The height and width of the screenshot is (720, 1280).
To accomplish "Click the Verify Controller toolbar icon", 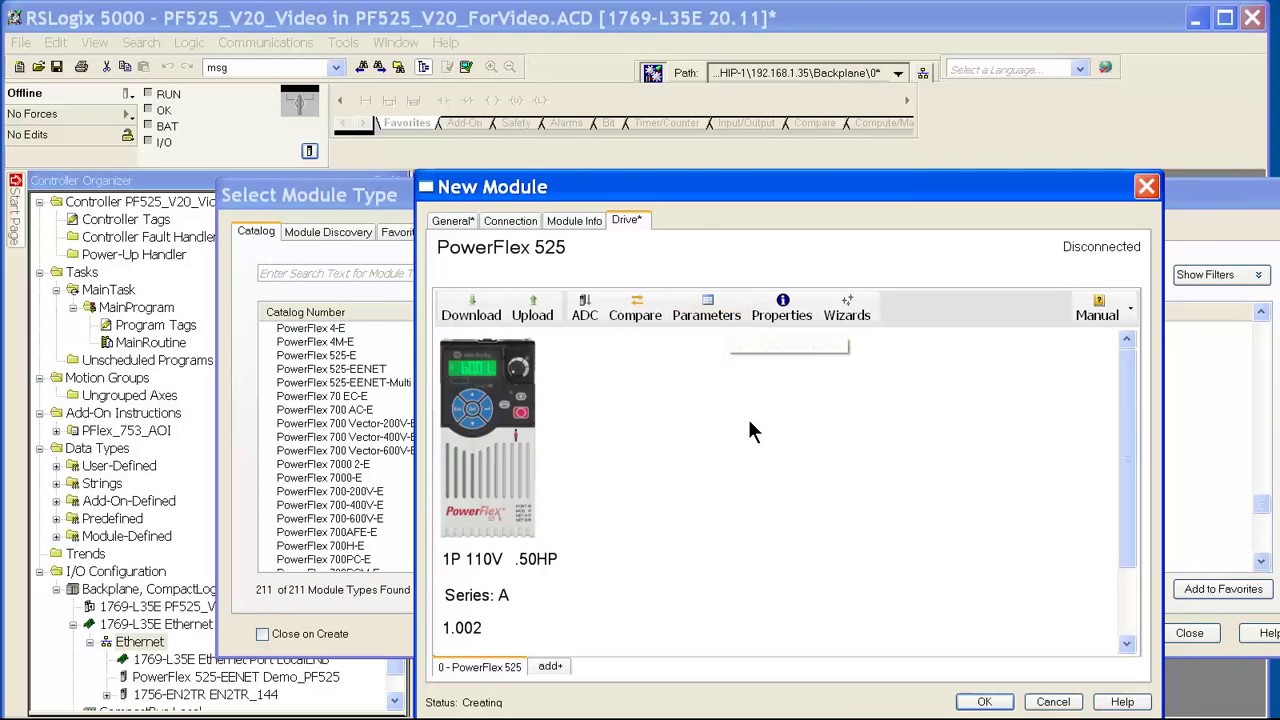I will 466,67.
